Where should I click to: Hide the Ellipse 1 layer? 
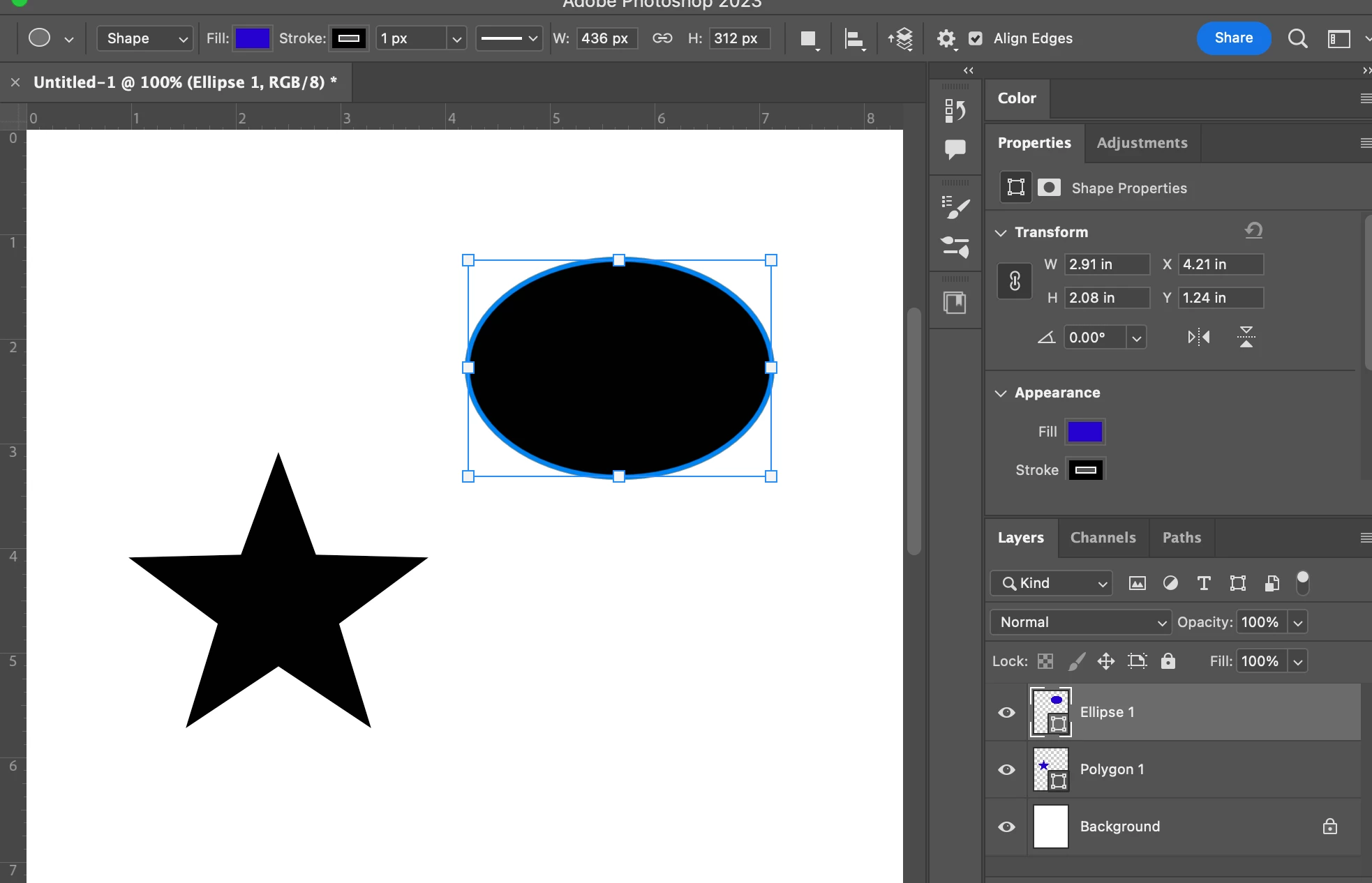(x=1006, y=712)
